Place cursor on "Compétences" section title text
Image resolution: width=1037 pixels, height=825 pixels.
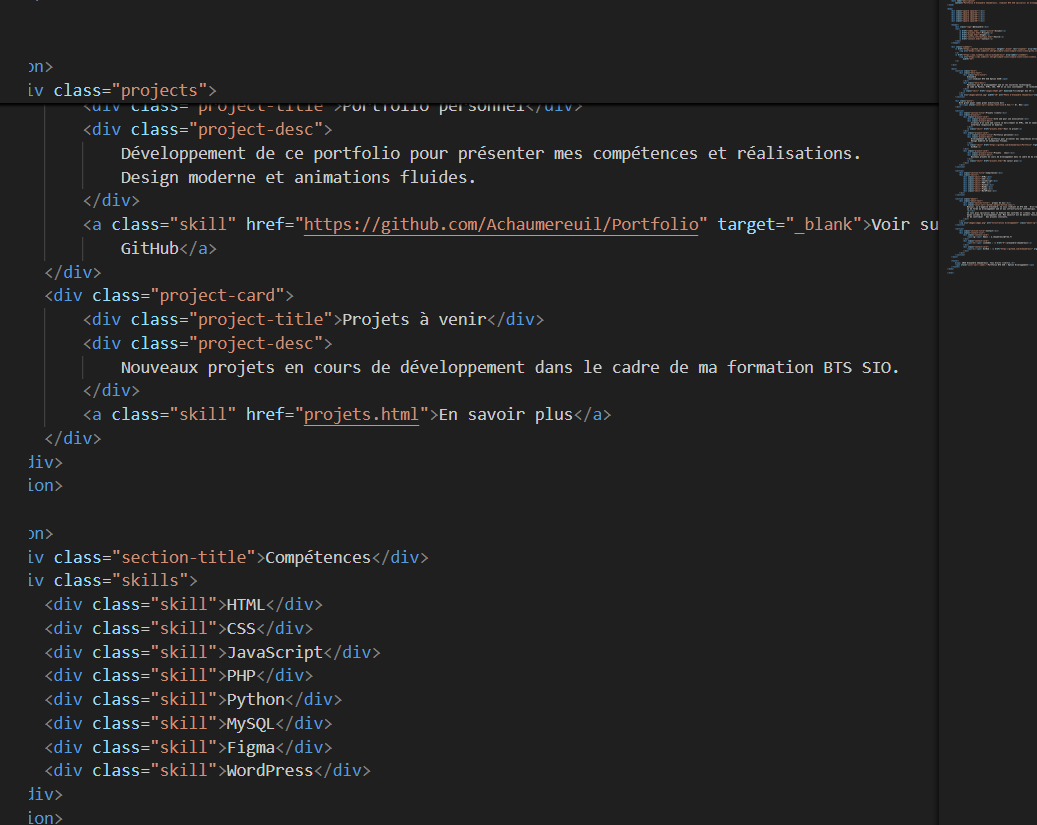pyautogui.click(x=318, y=557)
